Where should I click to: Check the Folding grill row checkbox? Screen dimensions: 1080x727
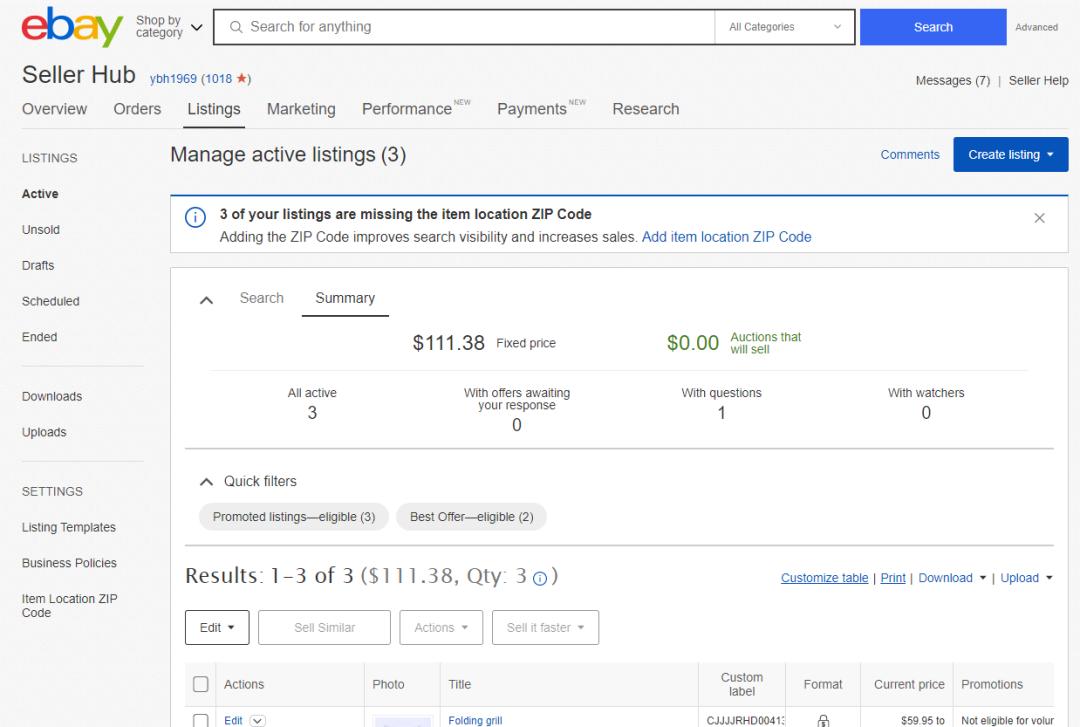201,720
